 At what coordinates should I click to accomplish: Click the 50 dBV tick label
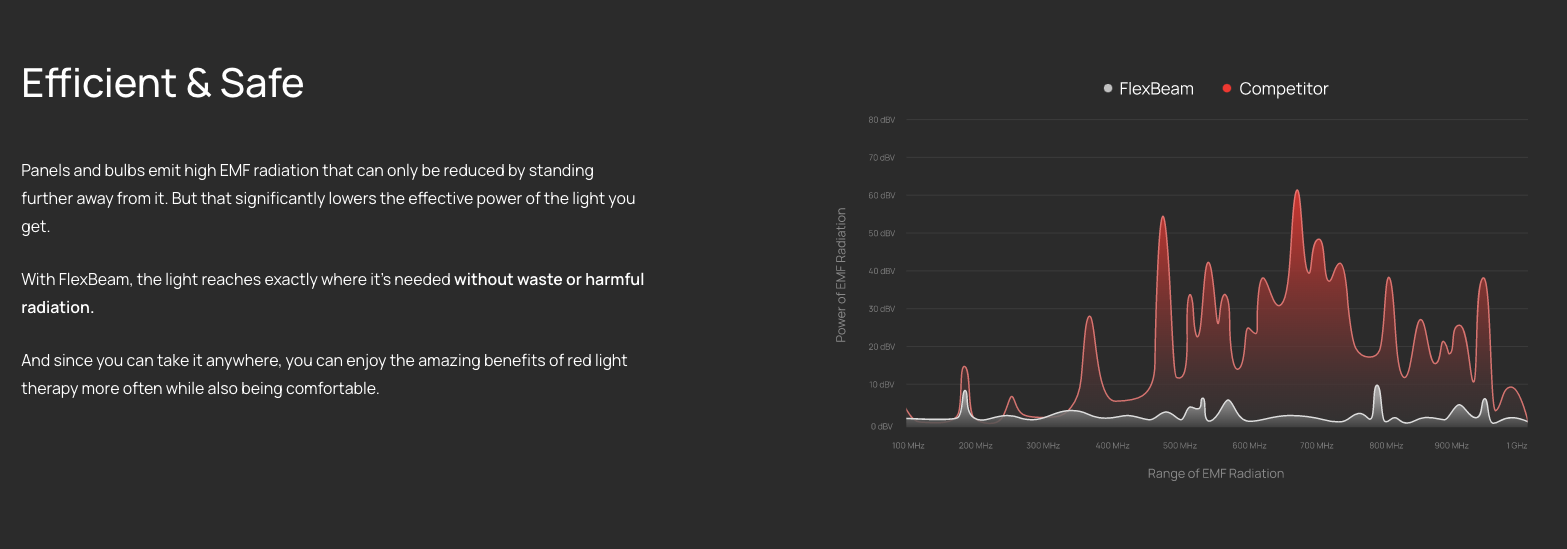coord(882,234)
